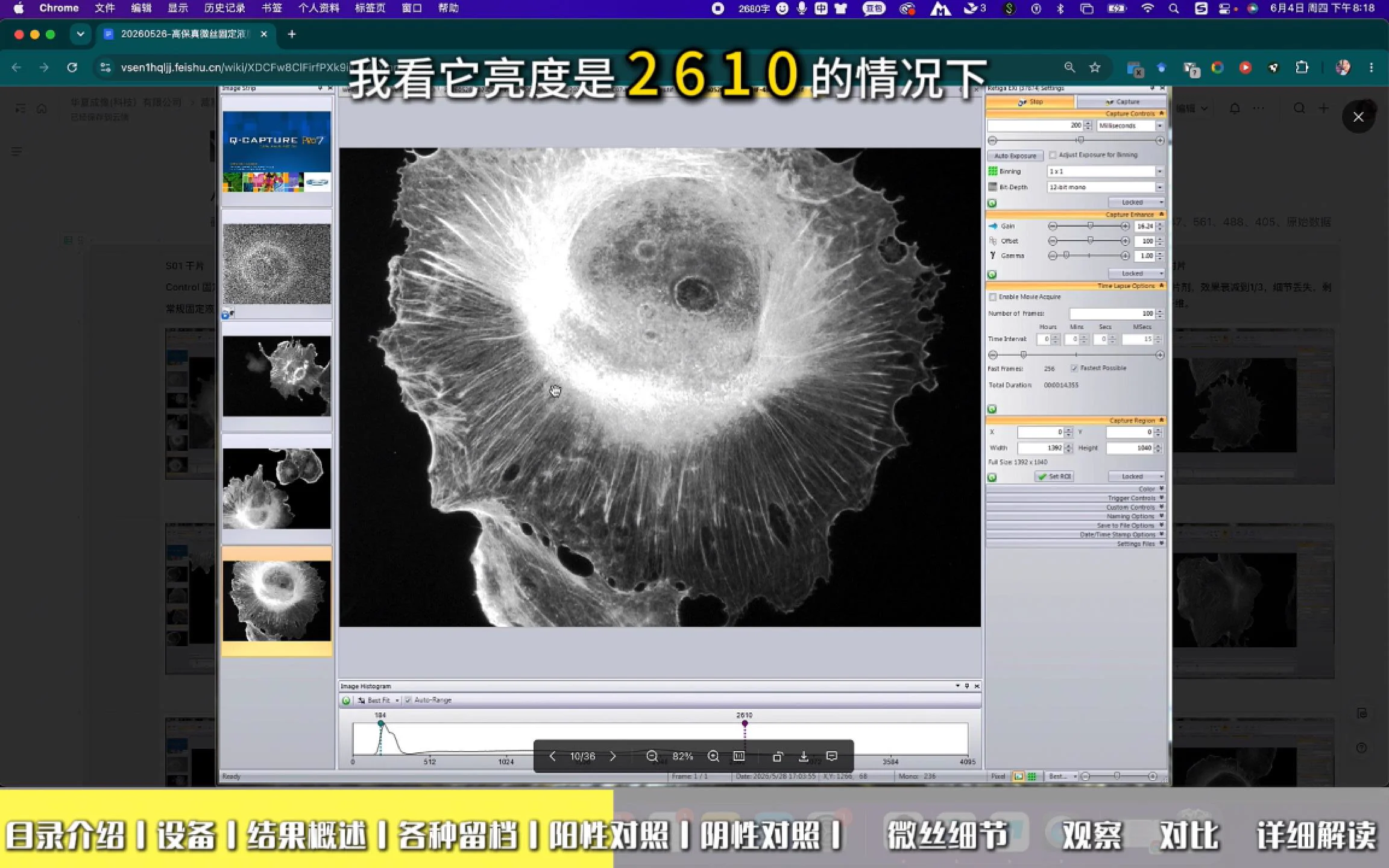
Task: Toggle the histogram Auto-Range checkbox
Action: pyautogui.click(x=408, y=700)
